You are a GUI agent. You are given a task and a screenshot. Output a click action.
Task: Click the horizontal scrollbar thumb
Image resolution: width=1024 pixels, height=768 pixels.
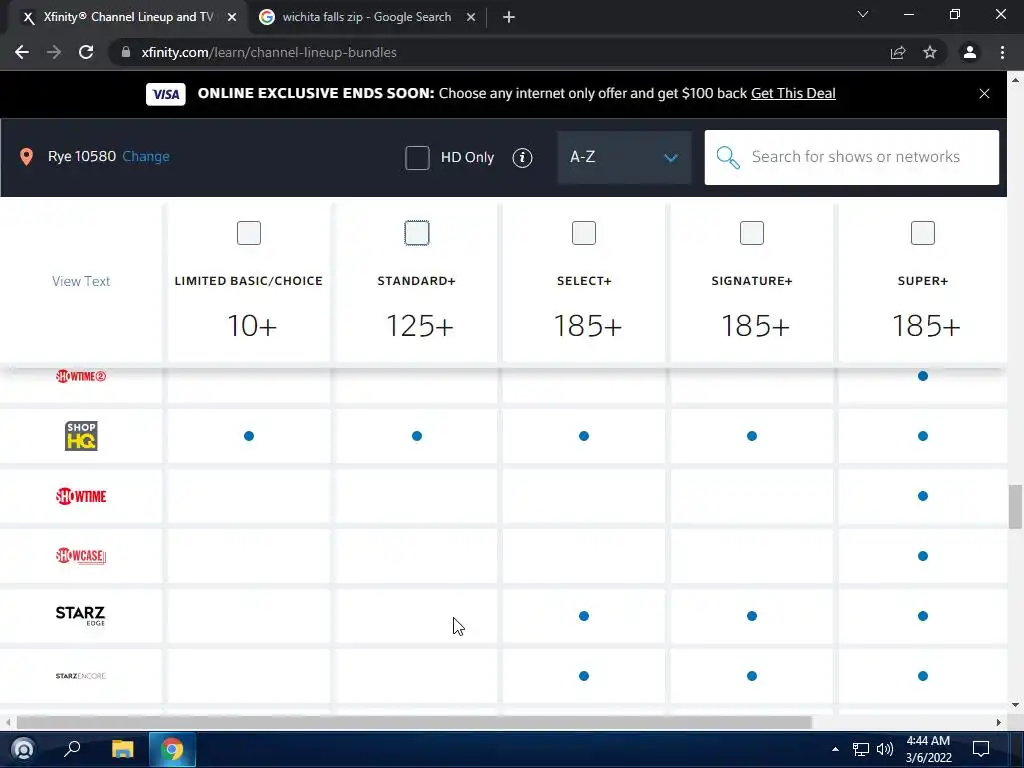pos(414,722)
